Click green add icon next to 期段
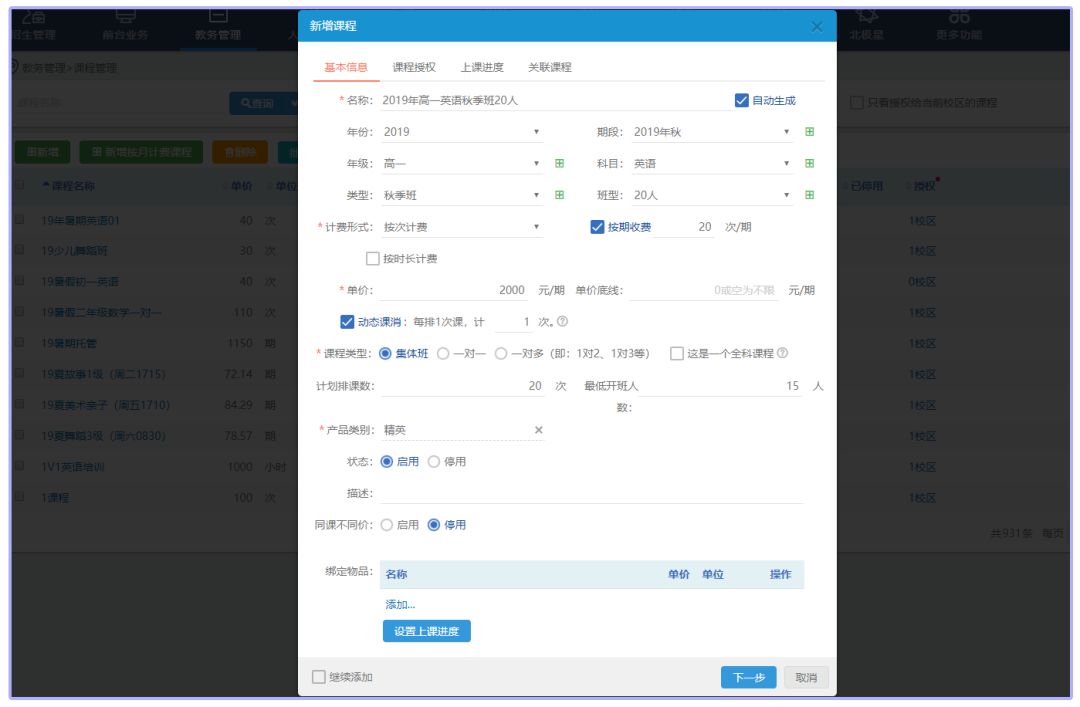1080x707 pixels. point(809,132)
